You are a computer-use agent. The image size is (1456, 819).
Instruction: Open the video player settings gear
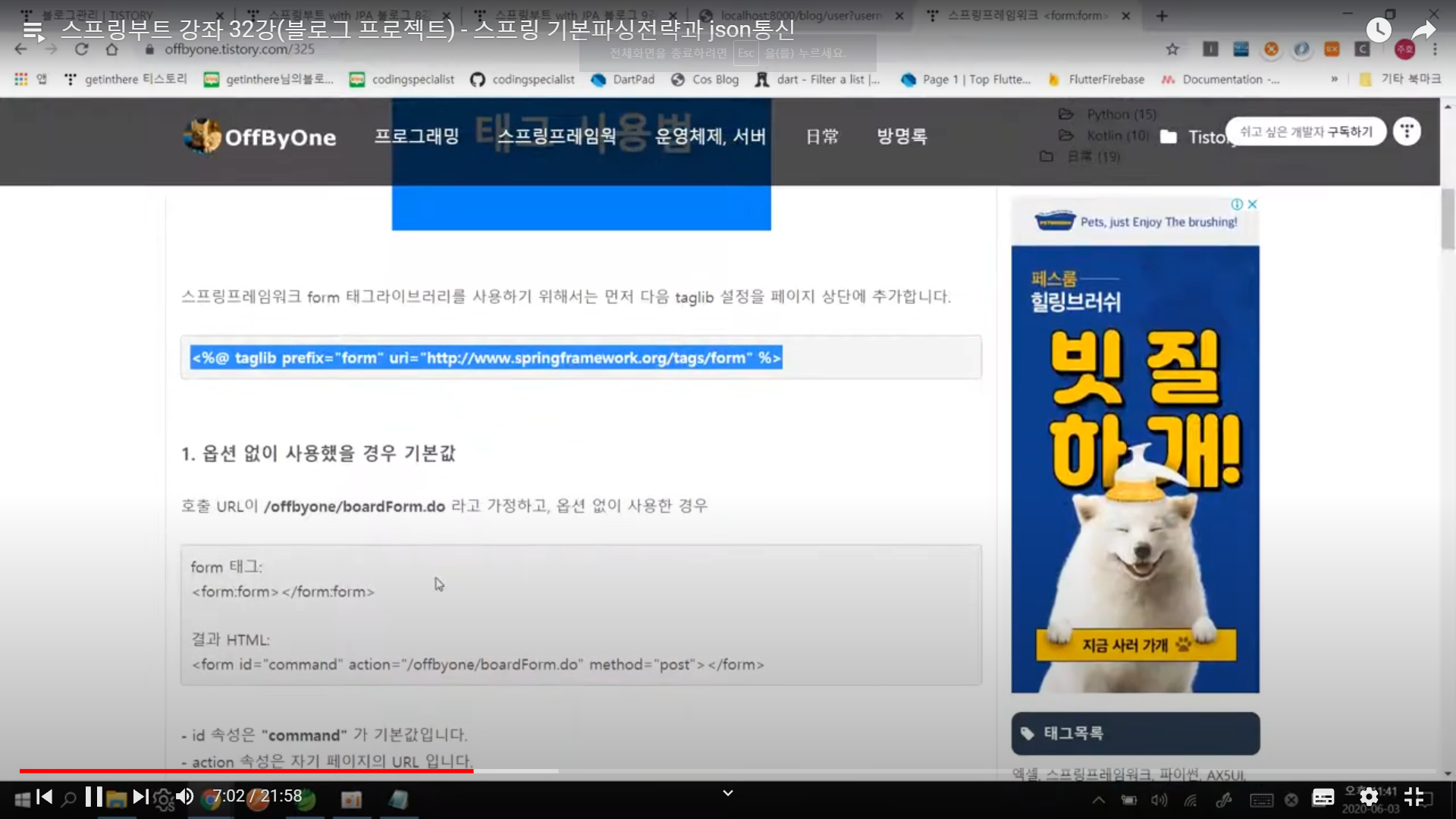pos(1369,797)
